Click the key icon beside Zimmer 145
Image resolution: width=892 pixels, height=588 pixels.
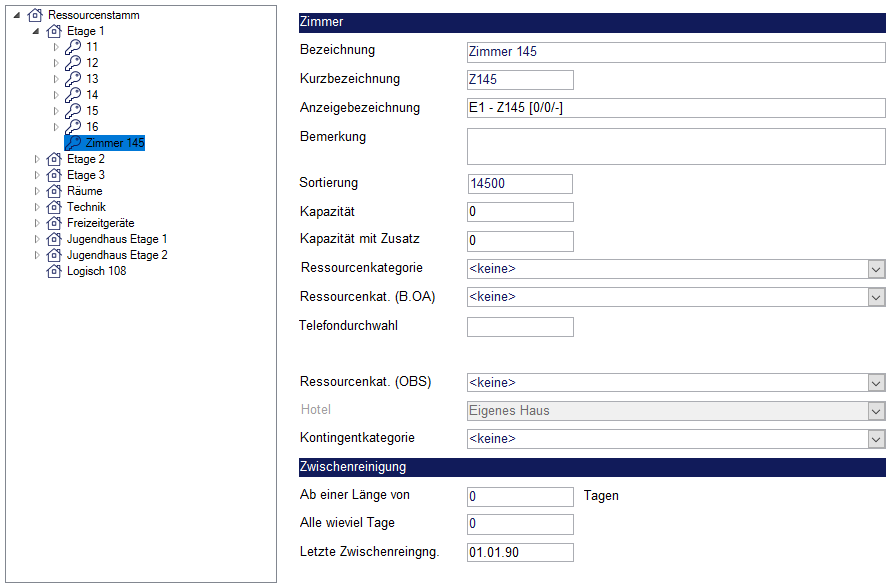72,143
